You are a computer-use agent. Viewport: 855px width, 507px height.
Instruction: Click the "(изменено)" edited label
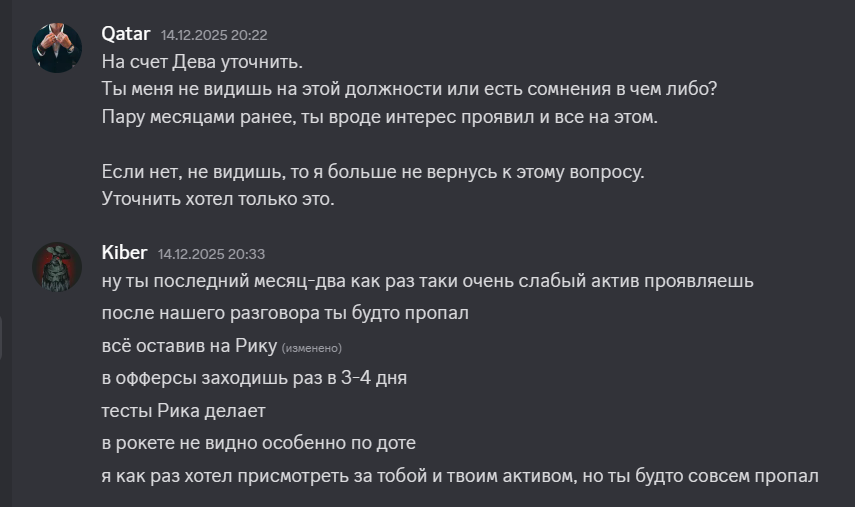tap(312, 348)
